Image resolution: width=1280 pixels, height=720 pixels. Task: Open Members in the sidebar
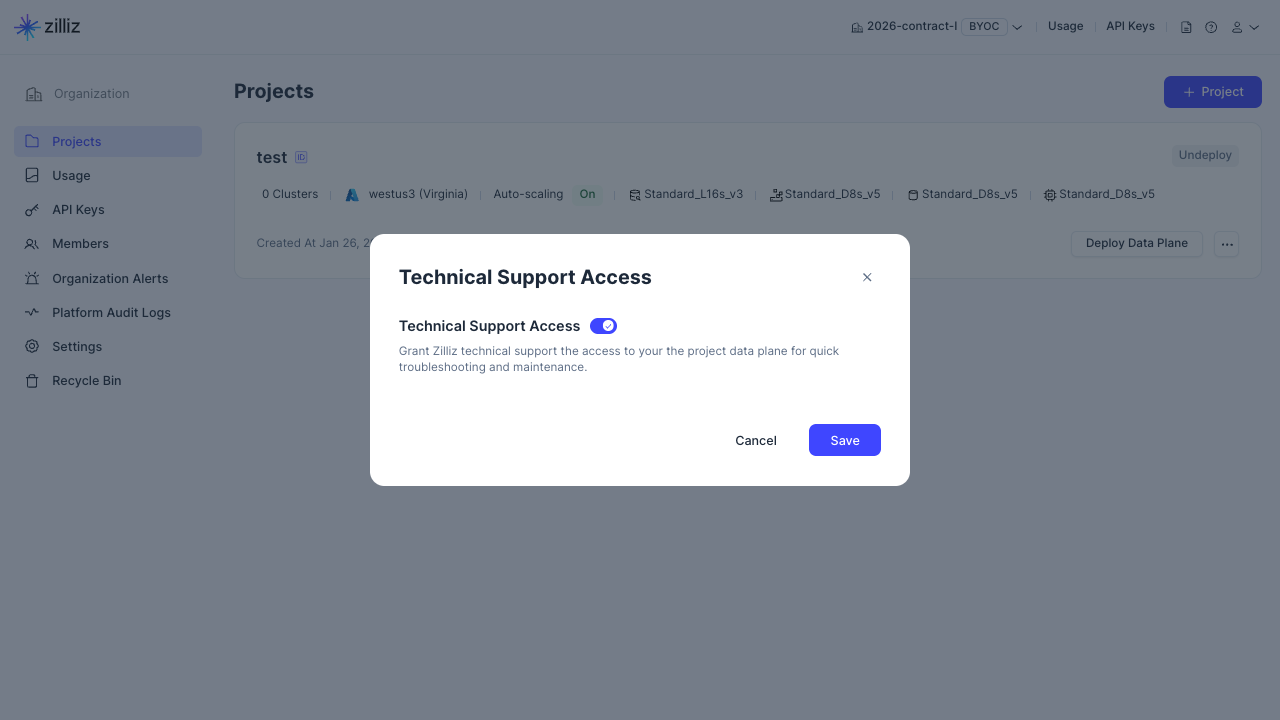(x=80, y=244)
